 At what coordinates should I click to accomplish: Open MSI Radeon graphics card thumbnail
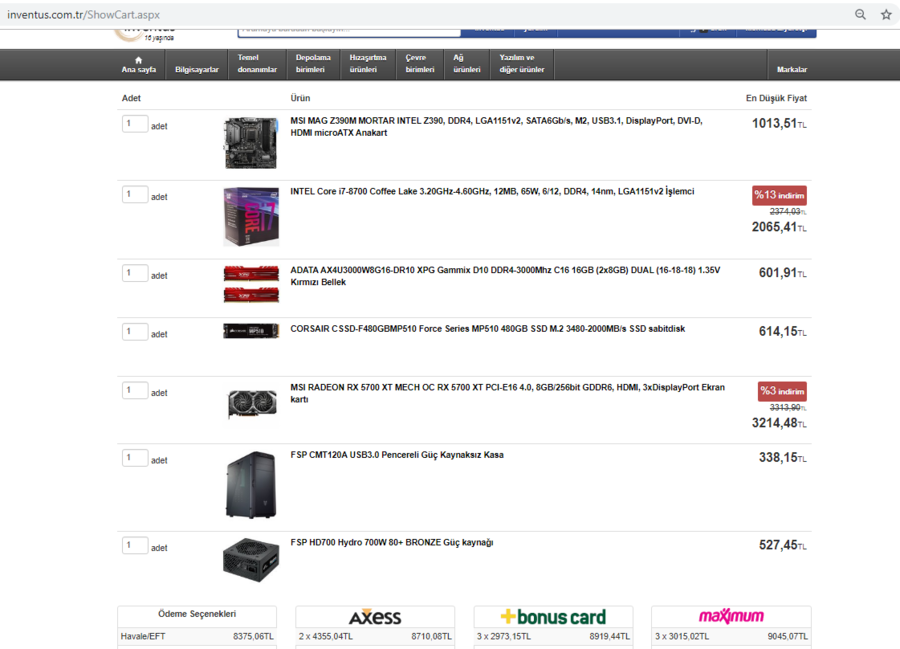point(252,403)
